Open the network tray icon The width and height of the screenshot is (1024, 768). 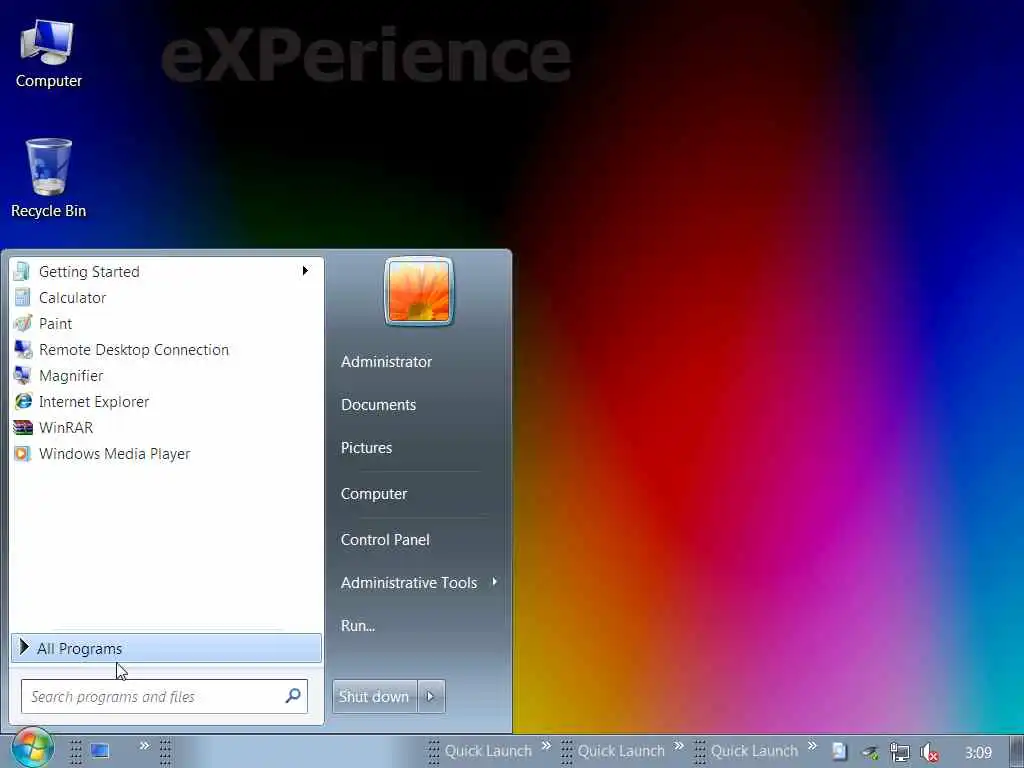click(x=900, y=753)
